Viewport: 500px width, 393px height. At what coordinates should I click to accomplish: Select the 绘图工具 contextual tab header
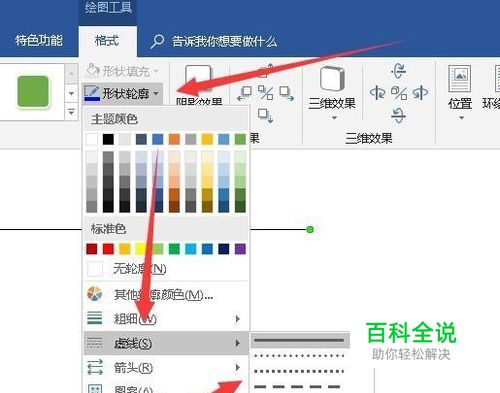coord(108,8)
